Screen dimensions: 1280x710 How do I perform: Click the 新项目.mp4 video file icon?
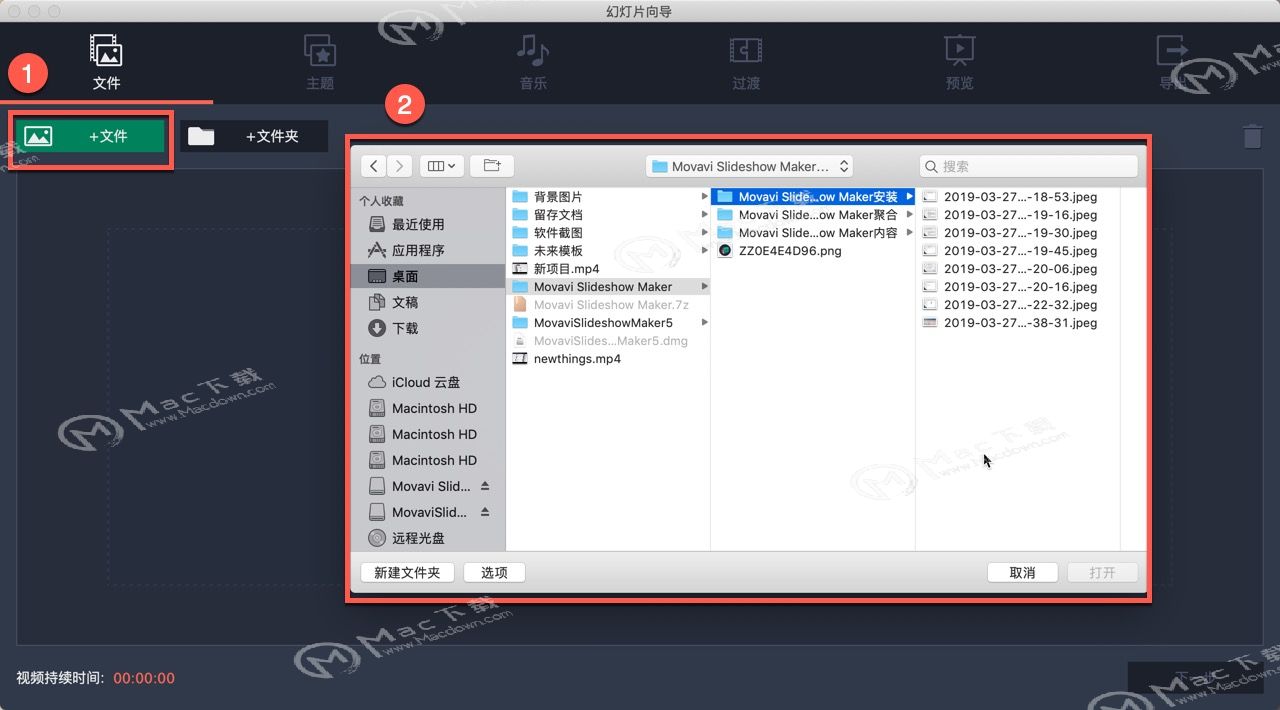click(520, 269)
